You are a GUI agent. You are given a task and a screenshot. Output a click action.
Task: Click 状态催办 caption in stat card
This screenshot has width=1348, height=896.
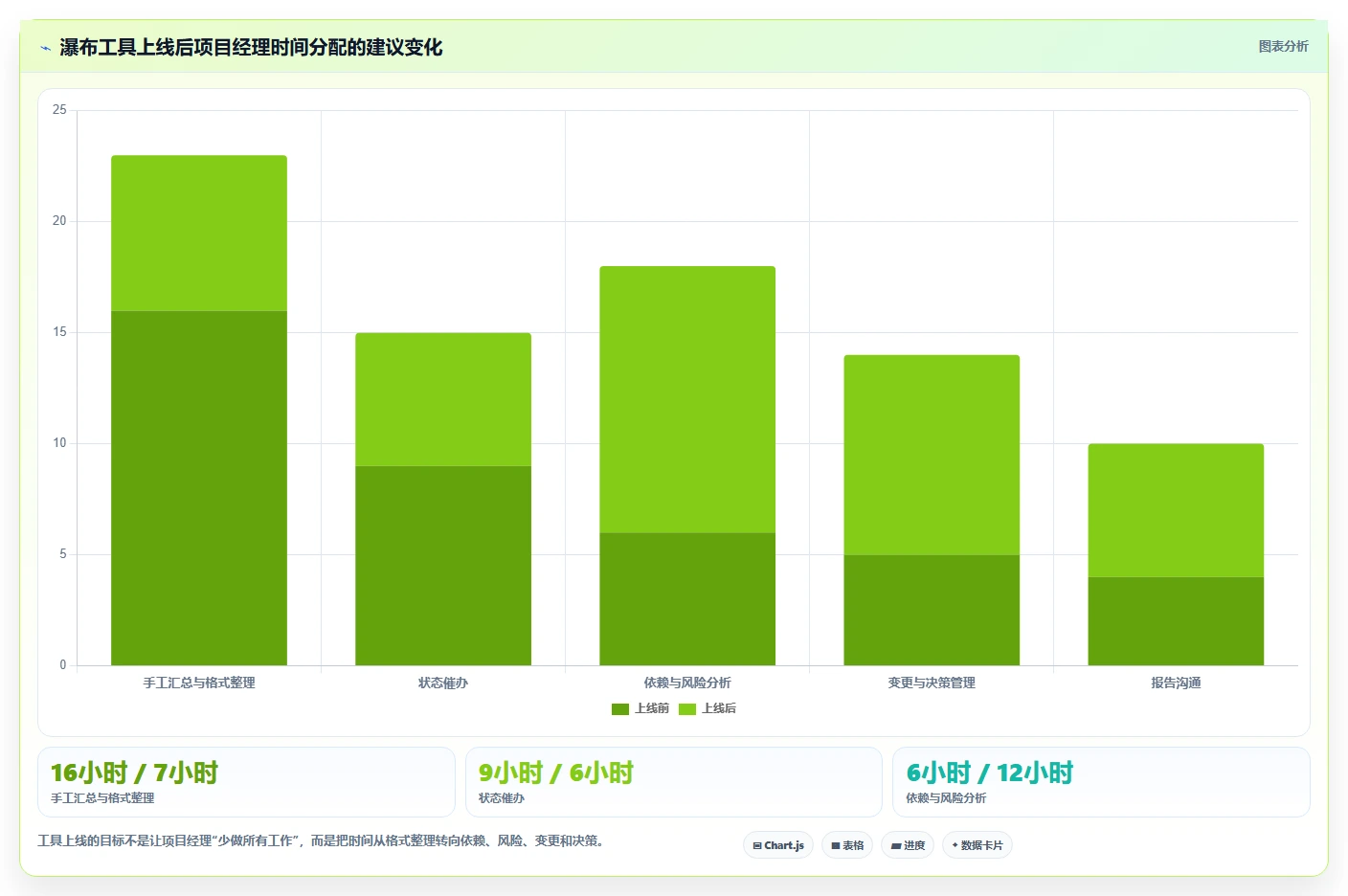click(502, 798)
